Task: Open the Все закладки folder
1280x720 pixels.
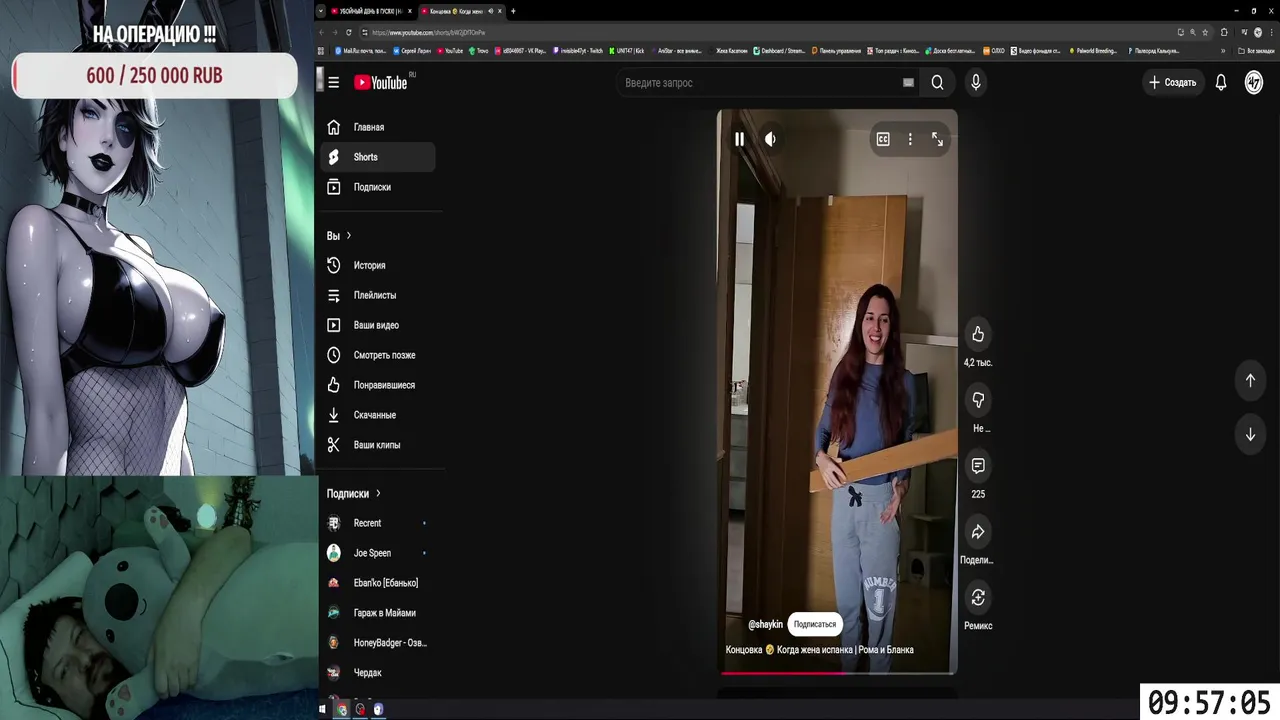Action: pos(1257,50)
